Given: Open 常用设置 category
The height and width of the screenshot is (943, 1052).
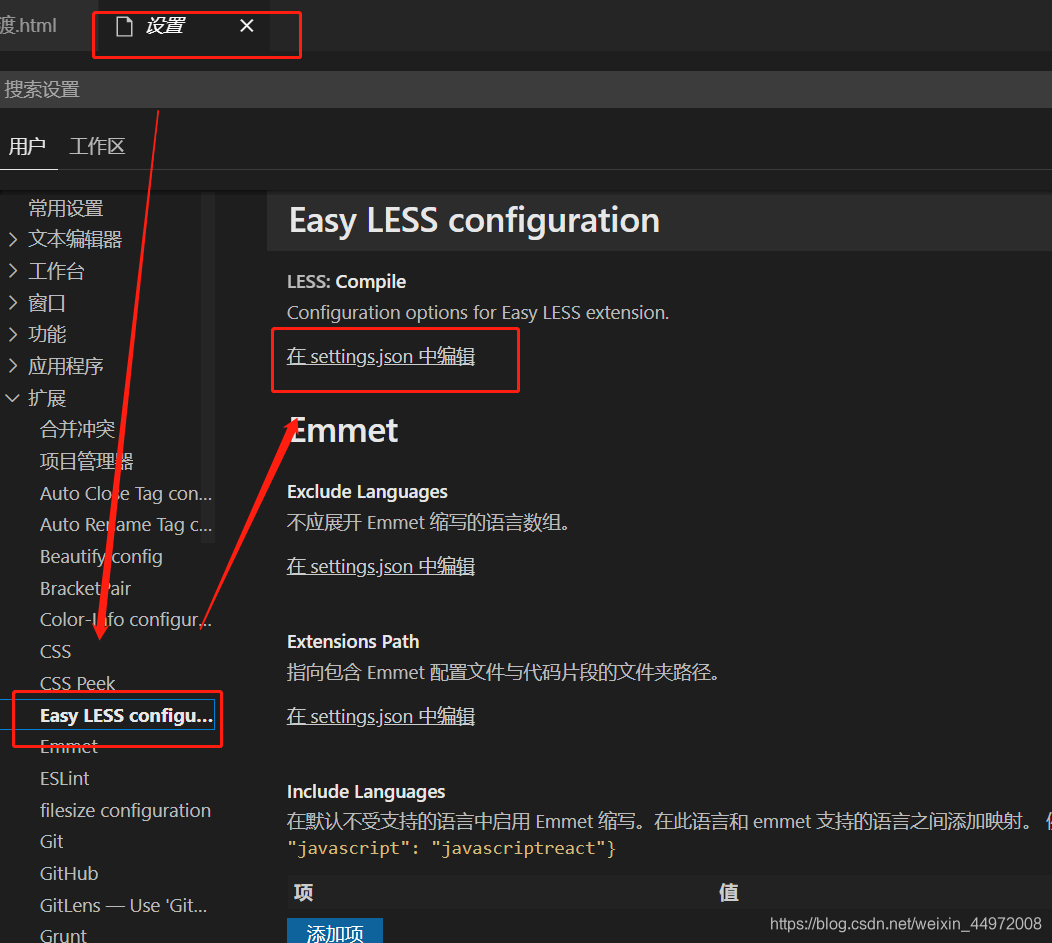Looking at the screenshot, I should (x=66, y=208).
